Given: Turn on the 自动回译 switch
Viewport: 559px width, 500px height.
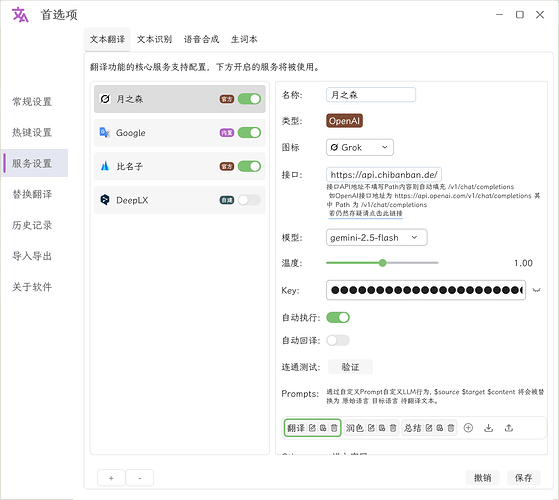Looking at the screenshot, I should tap(338, 340).
